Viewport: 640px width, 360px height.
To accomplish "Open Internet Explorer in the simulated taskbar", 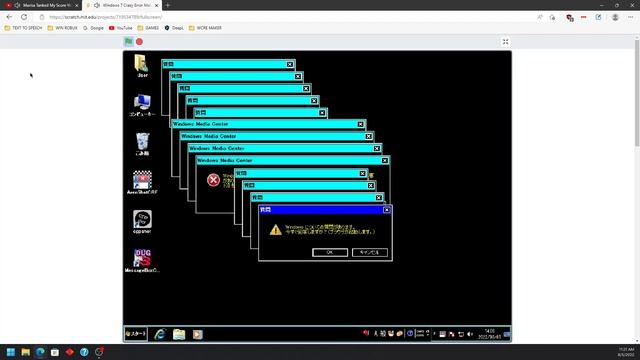I will tap(160, 334).
